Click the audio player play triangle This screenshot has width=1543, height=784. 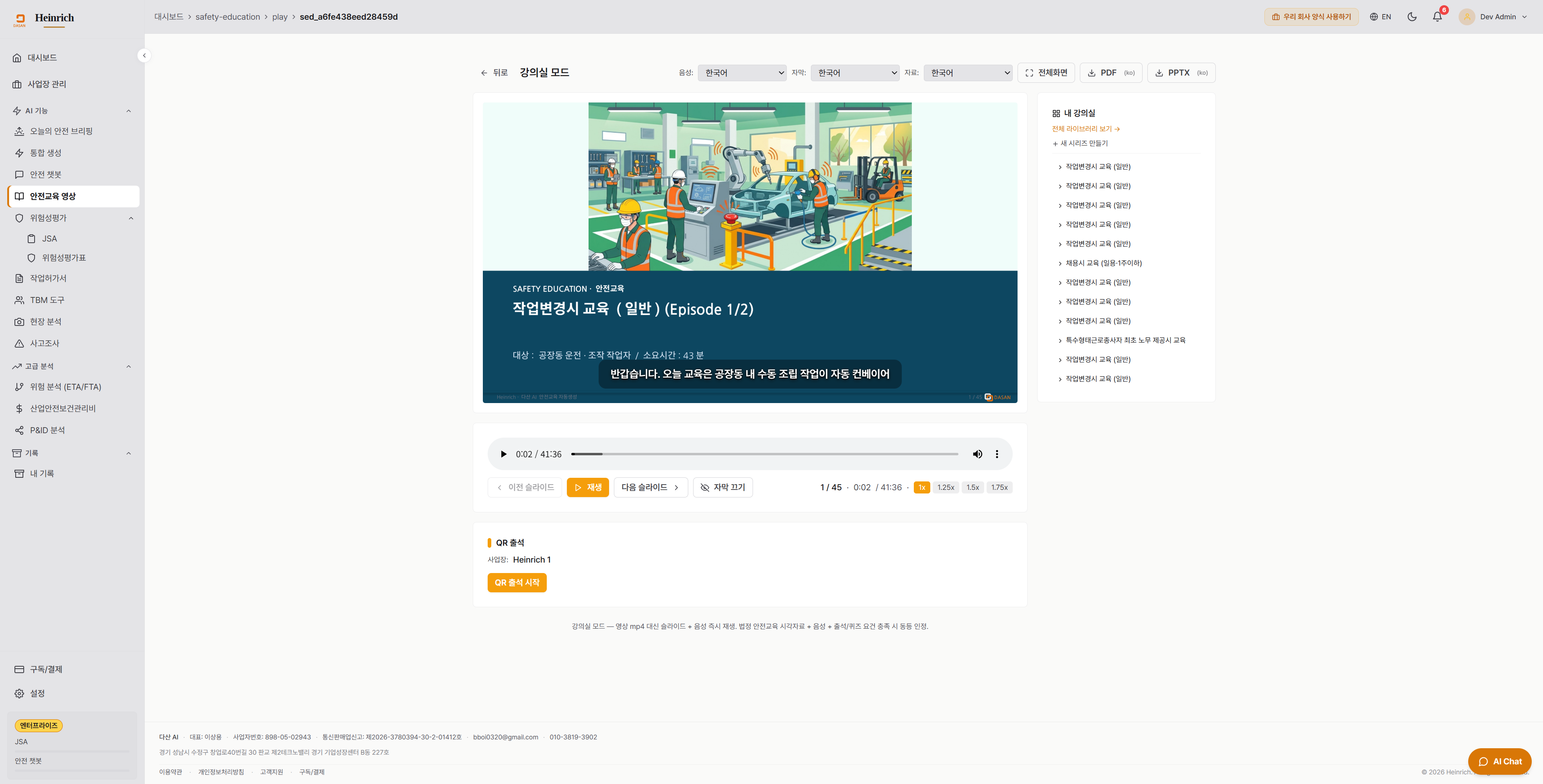(x=503, y=454)
